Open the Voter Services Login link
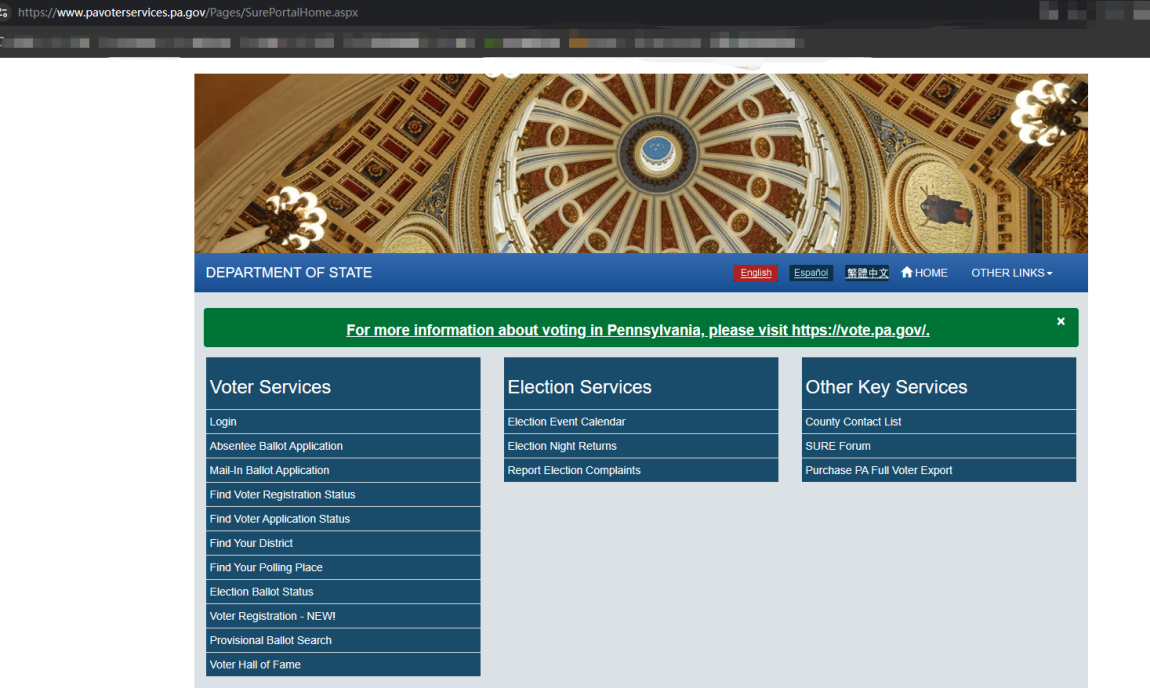Image resolution: width=1150 pixels, height=688 pixels. [x=223, y=422]
